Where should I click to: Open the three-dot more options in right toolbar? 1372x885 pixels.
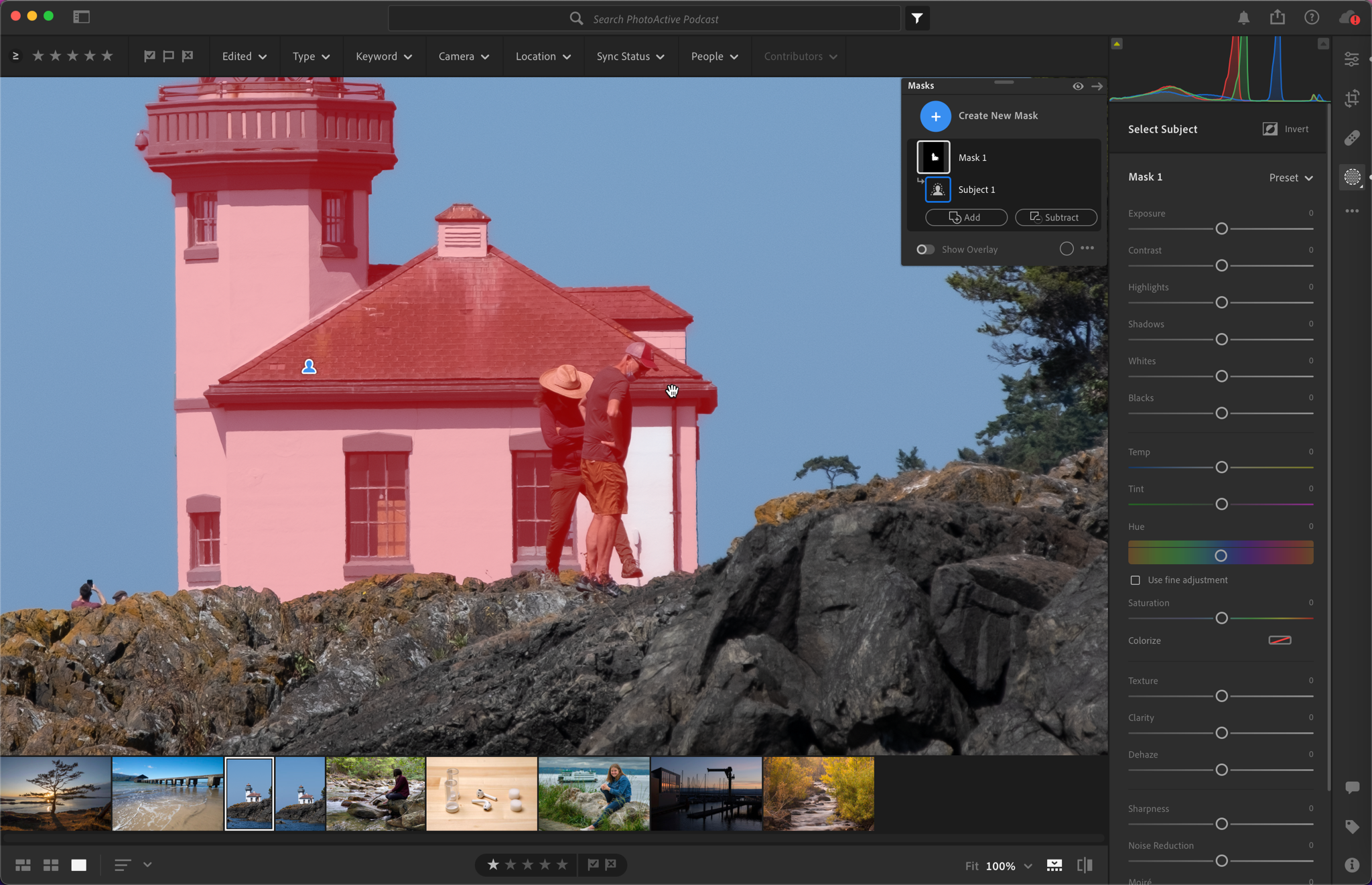[1352, 211]
